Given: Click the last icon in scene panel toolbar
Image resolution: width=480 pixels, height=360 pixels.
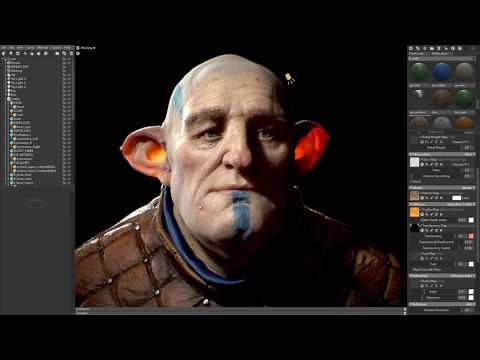Looking at the screenshot, I should tap(71, 53).
